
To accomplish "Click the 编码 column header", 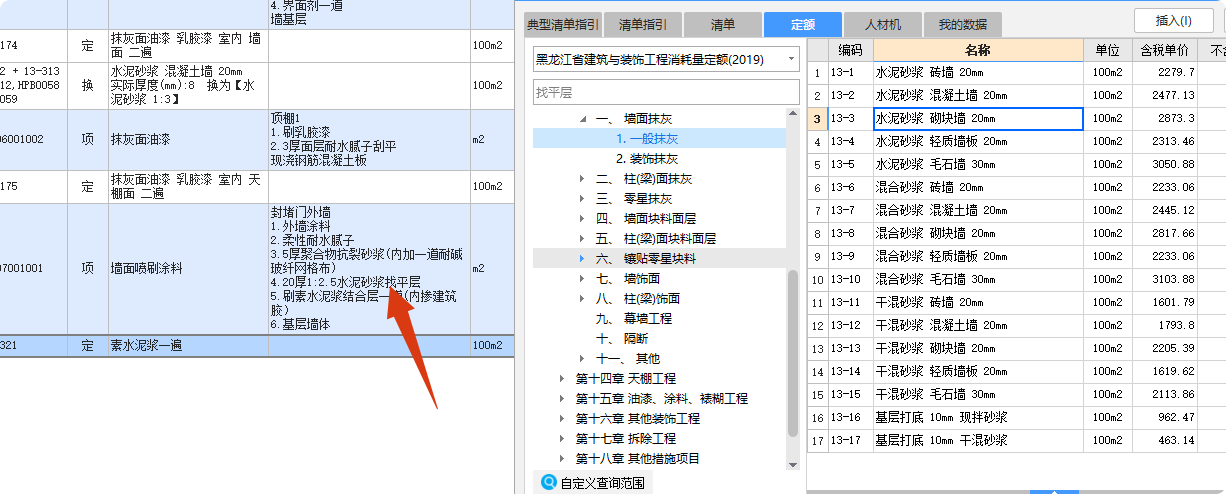I will (x=850, y=50).
